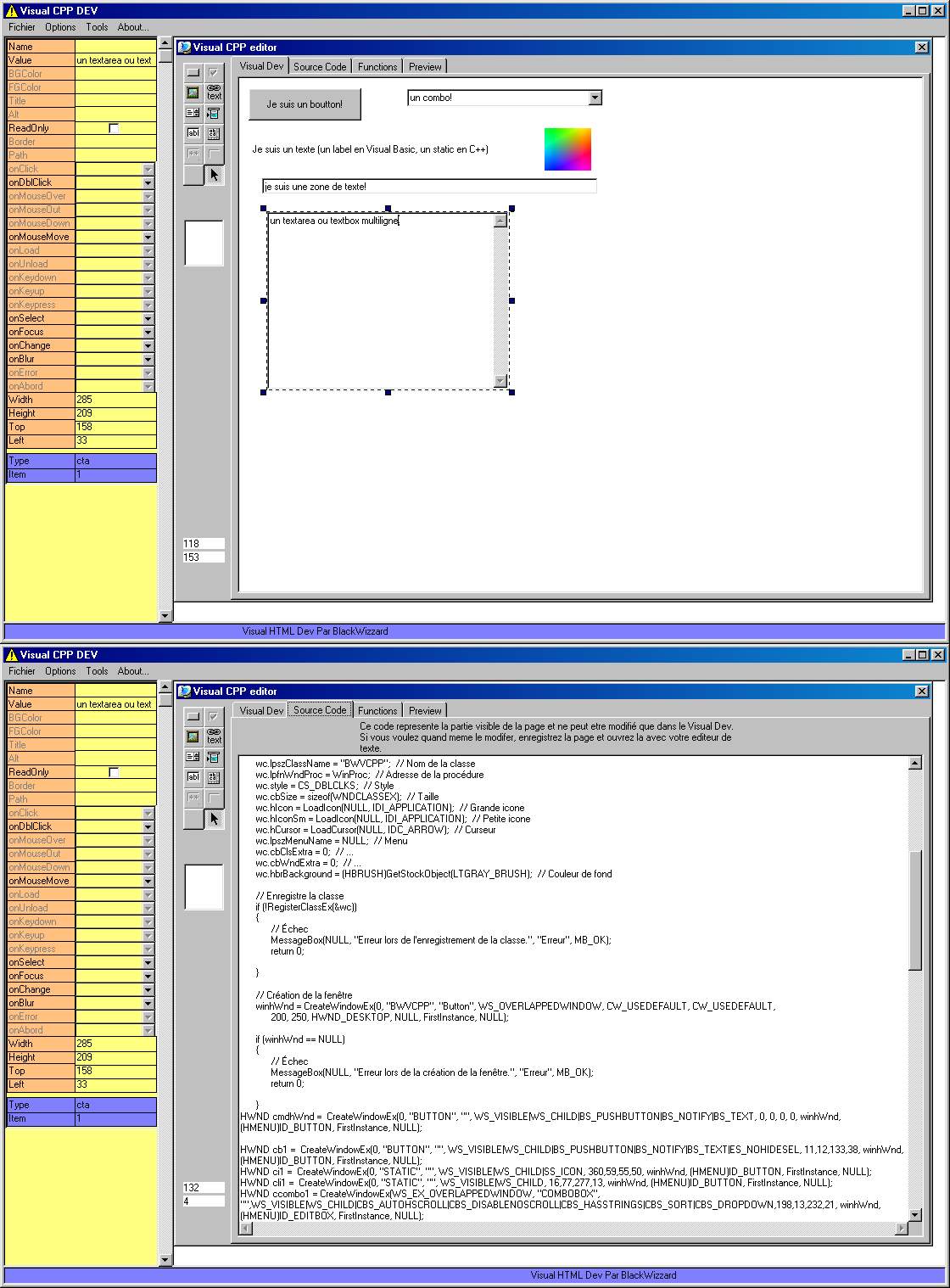Select the button tool in the upper editor toolbox

pyautogui.click(x=193, y=73)
